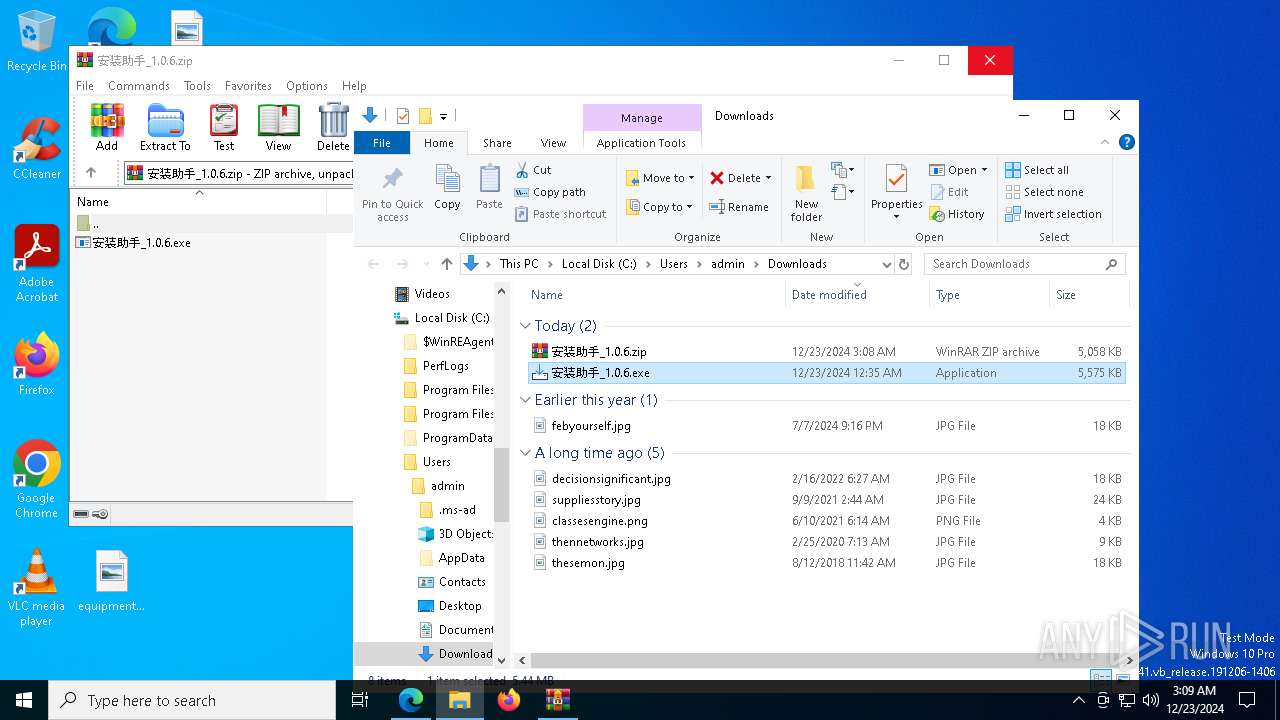Open Microsoft Edge from the taskbar
1280x720 pixels.
coord(411,700)
